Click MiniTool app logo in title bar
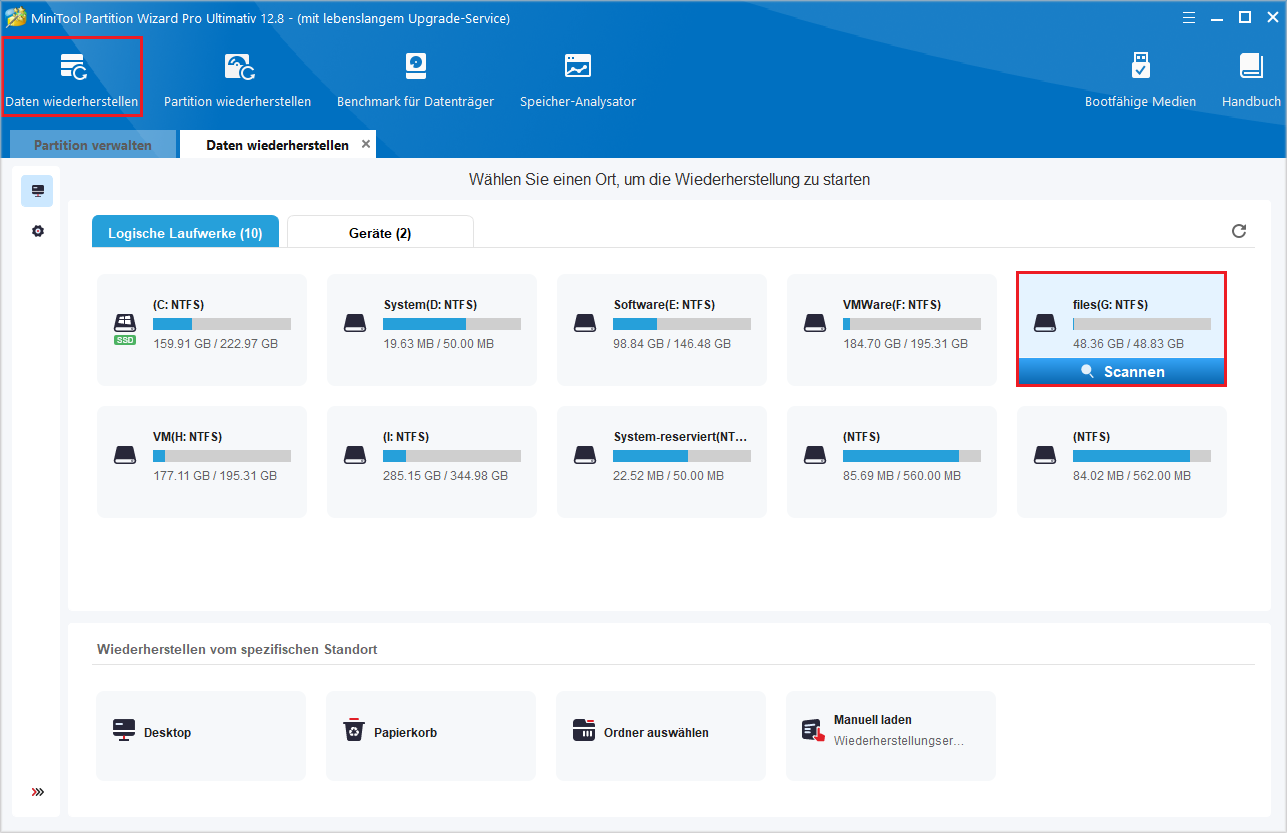Viewport: 1287px width, 833px height. point(16,18)
